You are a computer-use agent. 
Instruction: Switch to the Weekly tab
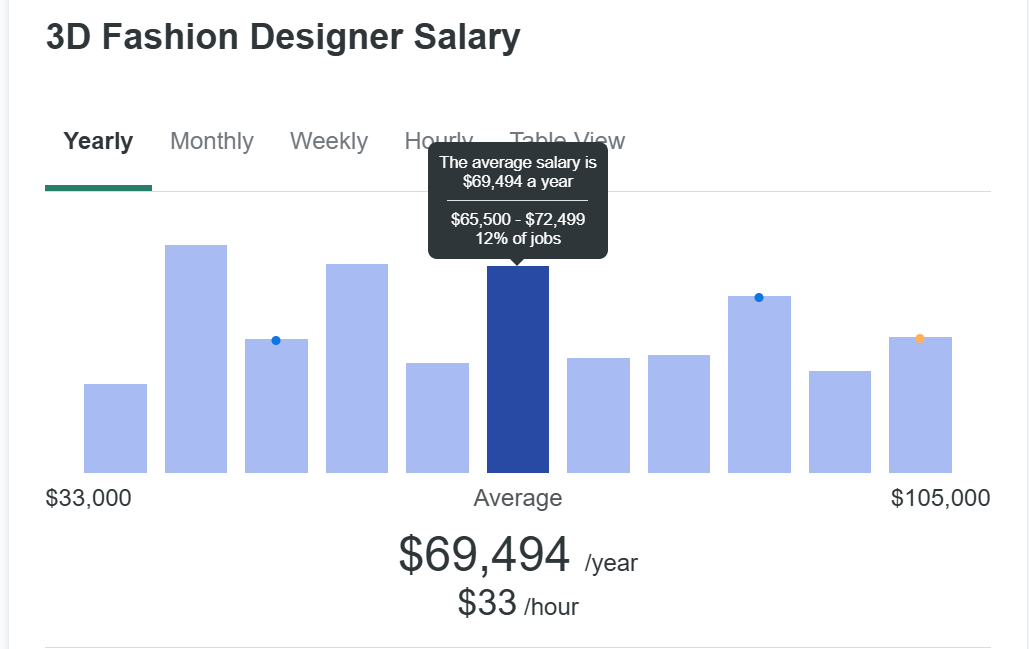[x=329, y=141]
